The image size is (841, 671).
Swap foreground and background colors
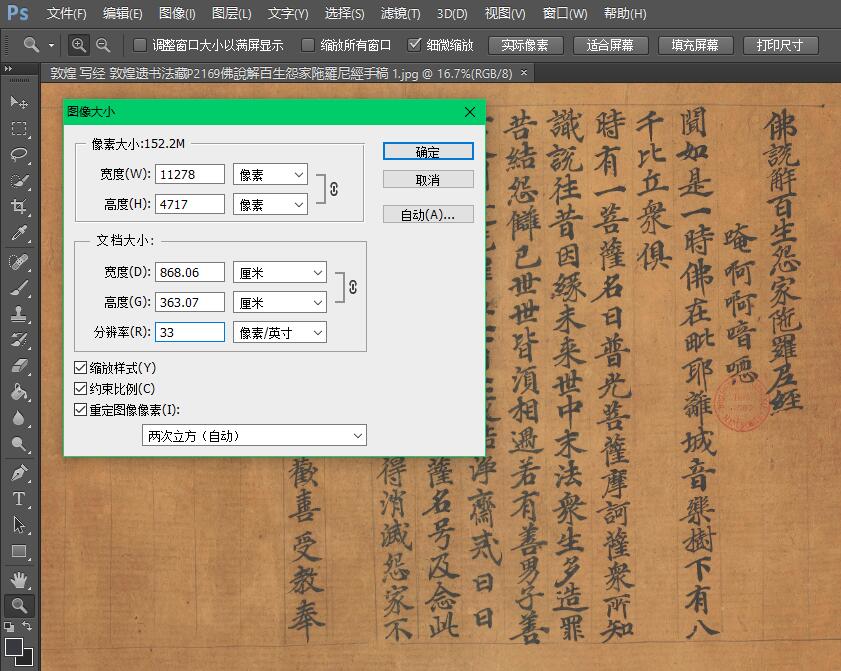[27, 626]
